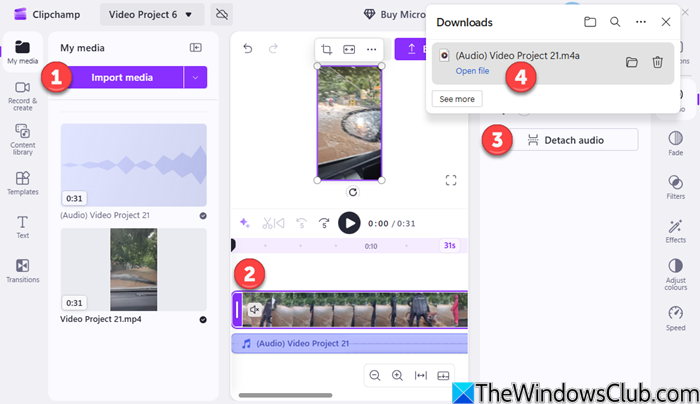This screenshot has height=404, width=700.
Task: Search downloads with the magnifier icon
Action: [x=615, y=22]
